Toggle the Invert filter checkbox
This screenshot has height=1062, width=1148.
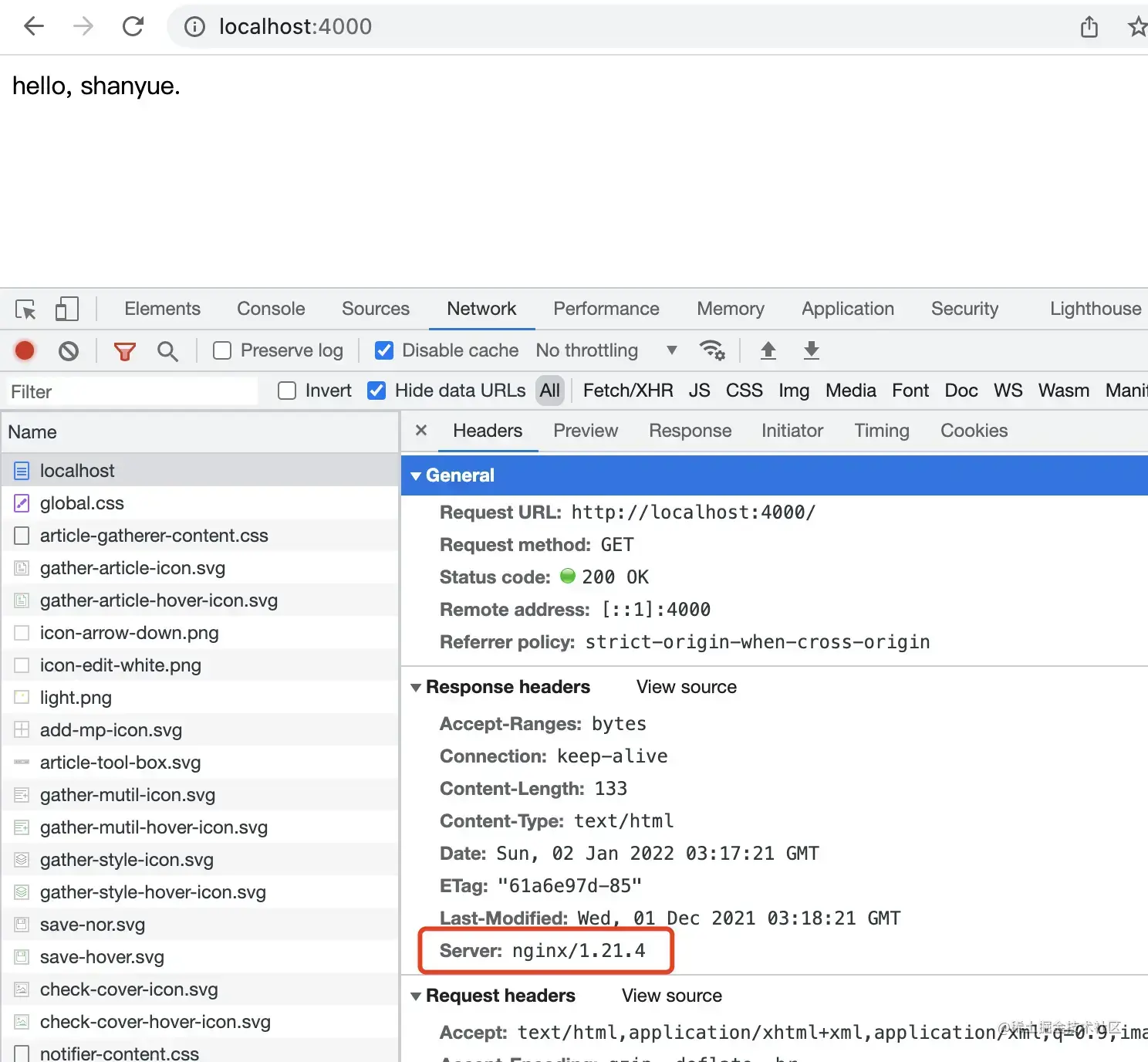[x=286, y=391]
